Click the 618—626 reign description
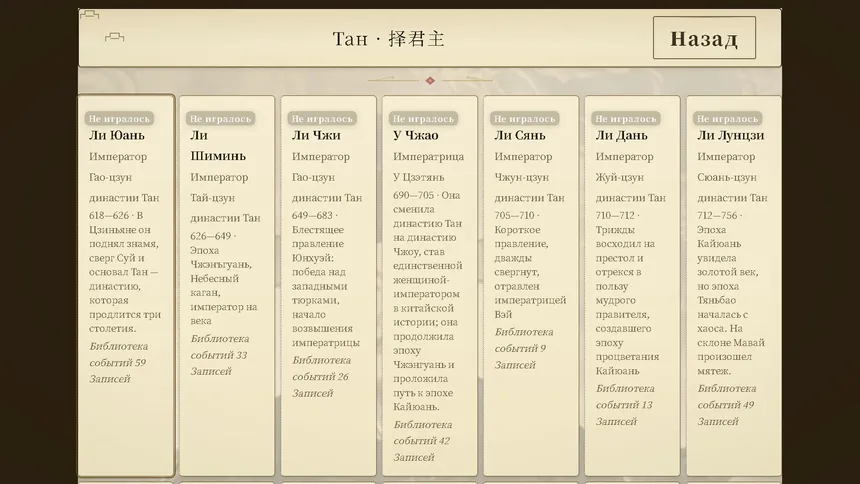 click(125, 272)
